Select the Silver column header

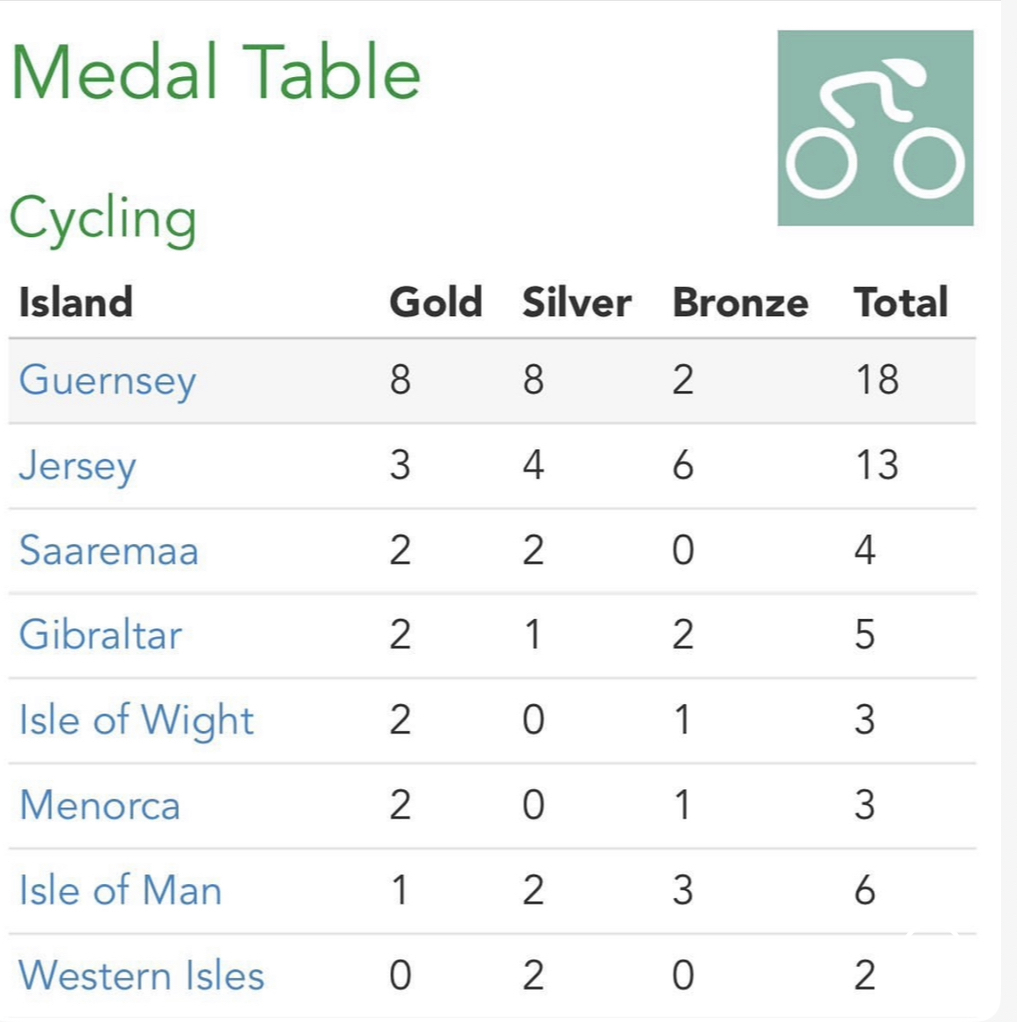tap(577, 302)
